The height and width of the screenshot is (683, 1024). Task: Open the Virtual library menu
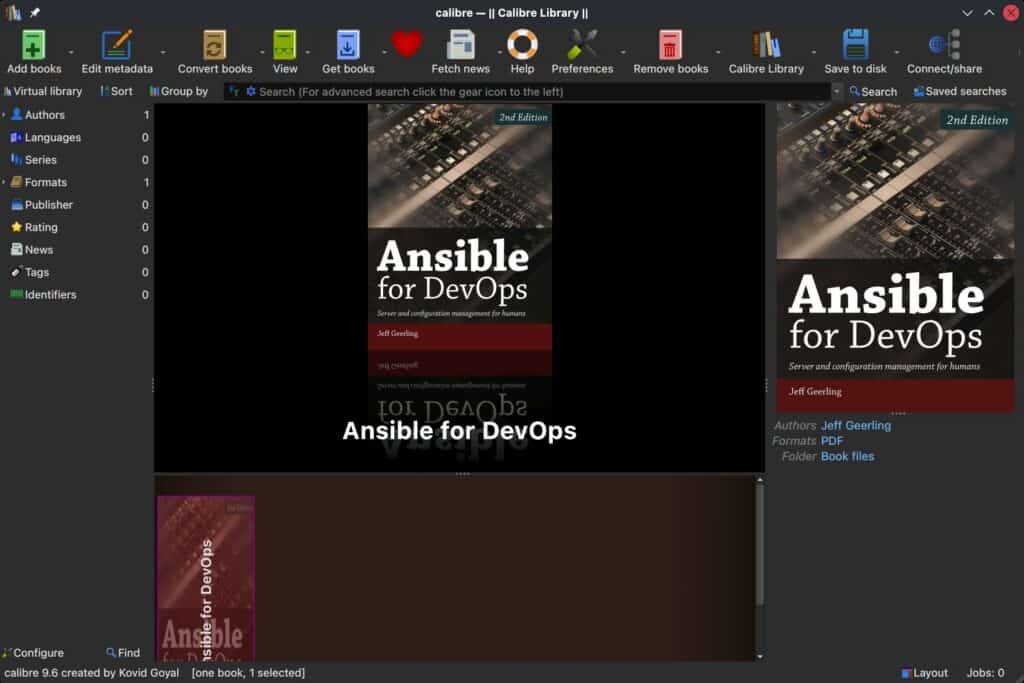[44, 91]
